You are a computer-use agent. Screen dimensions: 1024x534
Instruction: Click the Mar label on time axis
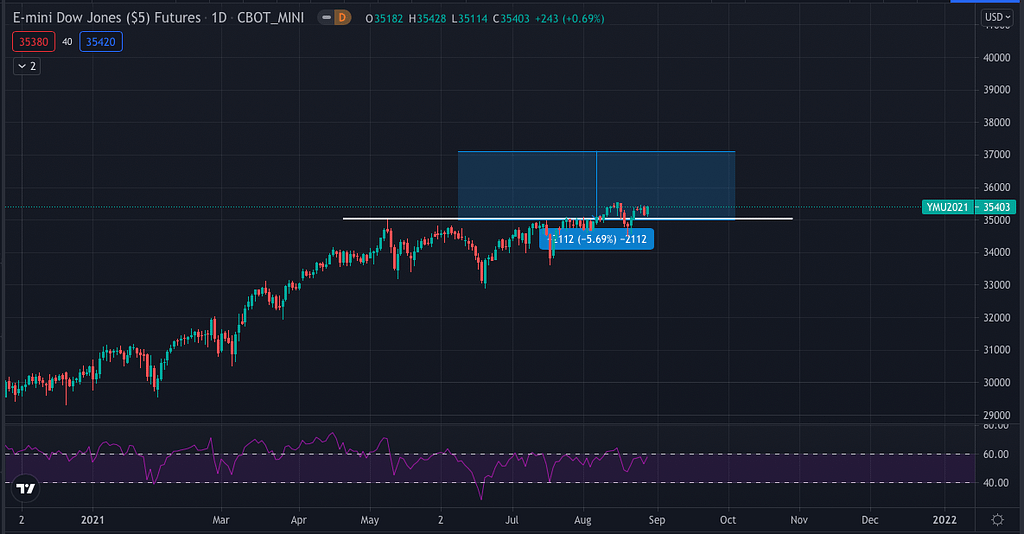221,520
